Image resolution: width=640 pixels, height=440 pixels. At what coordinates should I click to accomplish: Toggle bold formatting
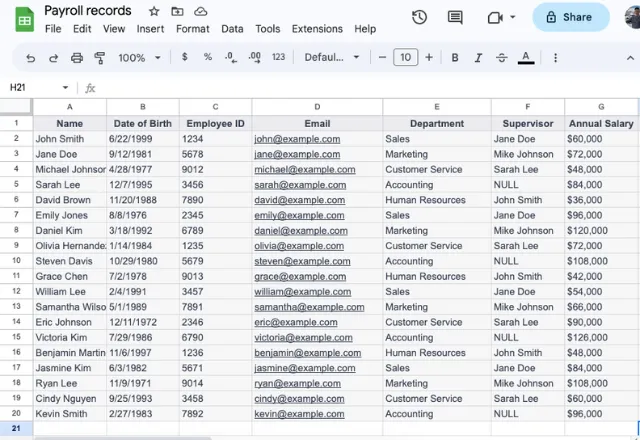[x=455, y=58]
